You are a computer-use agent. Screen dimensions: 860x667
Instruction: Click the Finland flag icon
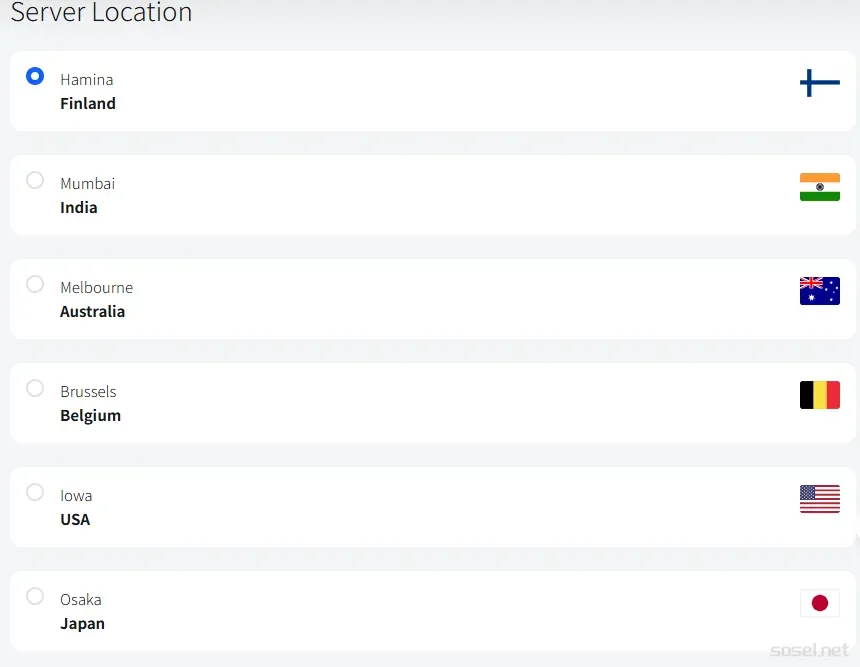click(819, 83)
